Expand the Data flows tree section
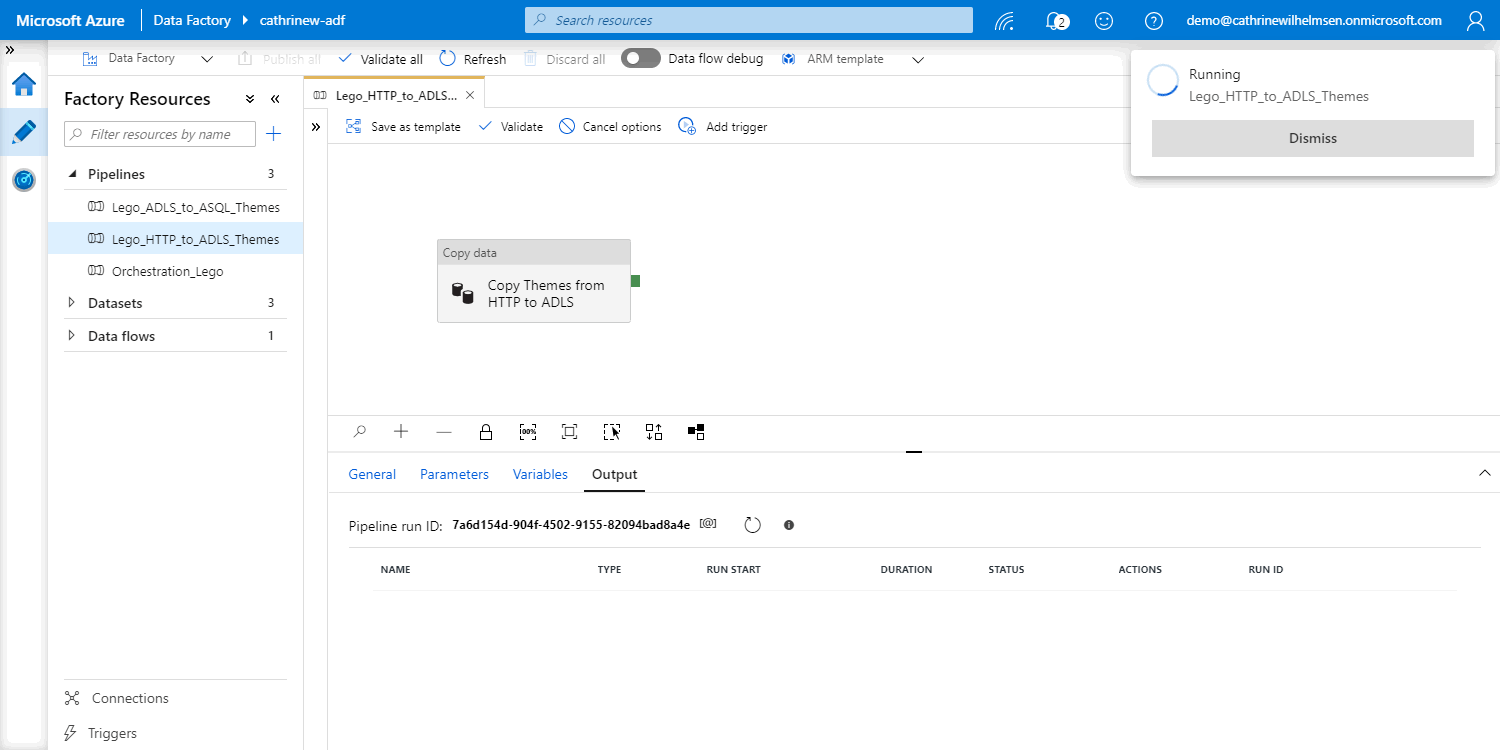The height and width of the screenshot is (750, 1500). 72,336
